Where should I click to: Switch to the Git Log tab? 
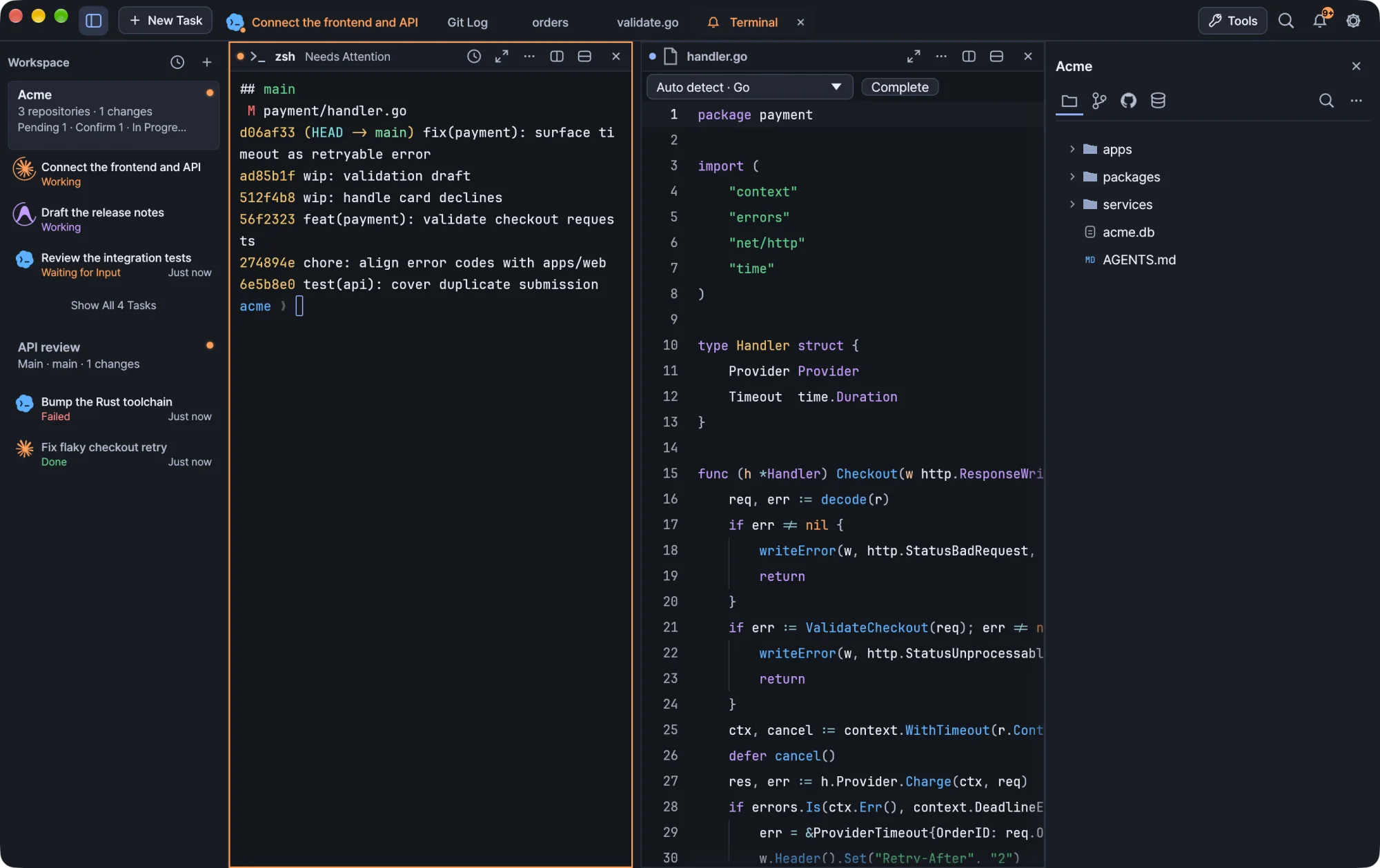click(467, 22)
